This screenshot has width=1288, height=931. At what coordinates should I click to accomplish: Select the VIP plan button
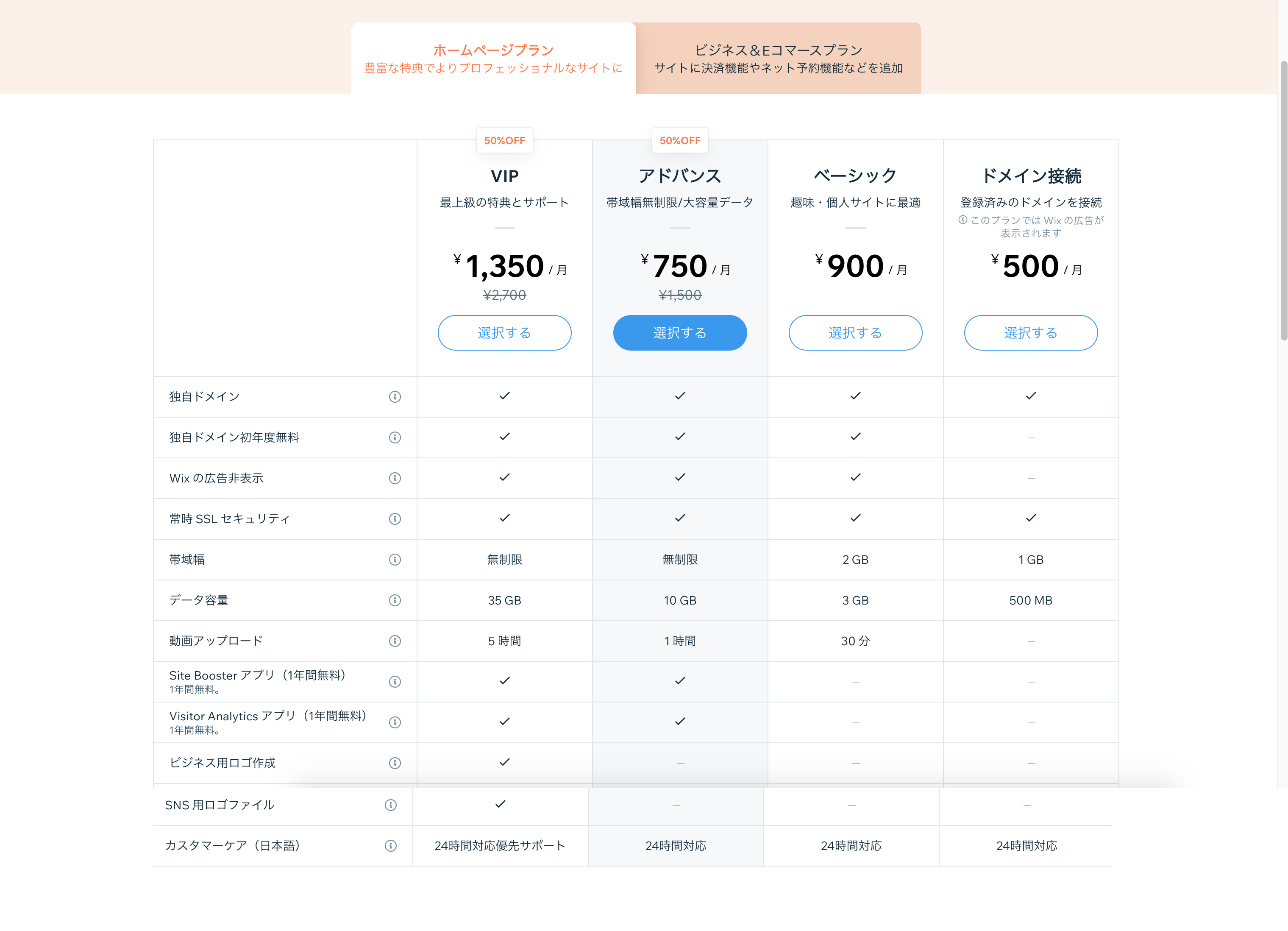pyautogui.click(x=504, y=333)
